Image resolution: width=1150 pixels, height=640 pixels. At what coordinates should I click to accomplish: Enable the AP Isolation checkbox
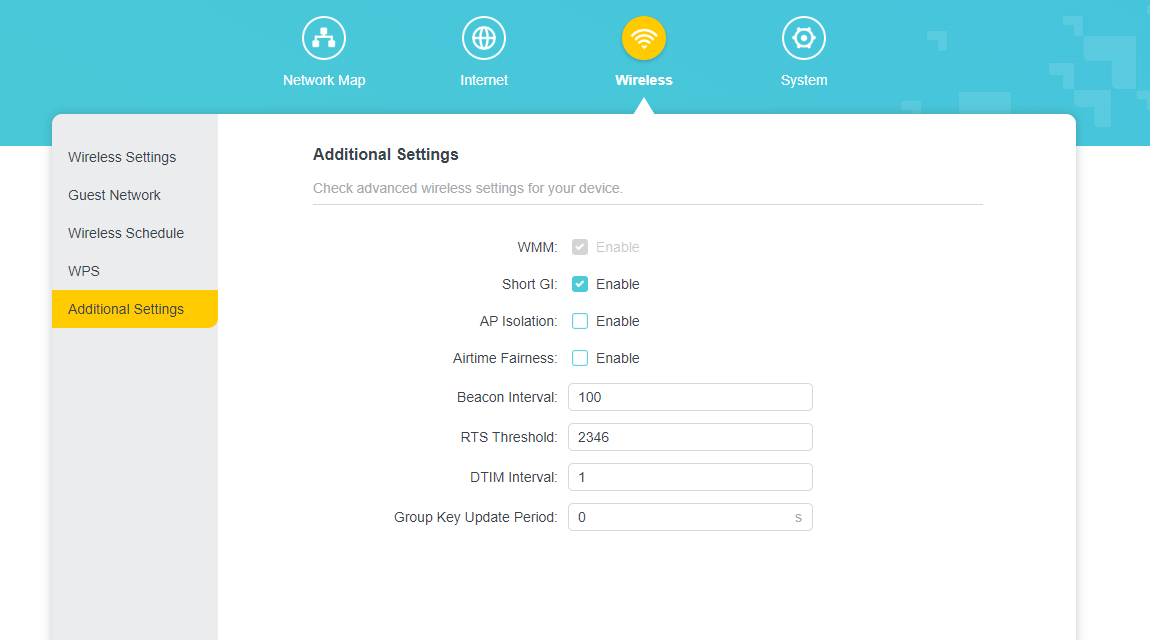point(580,321)
